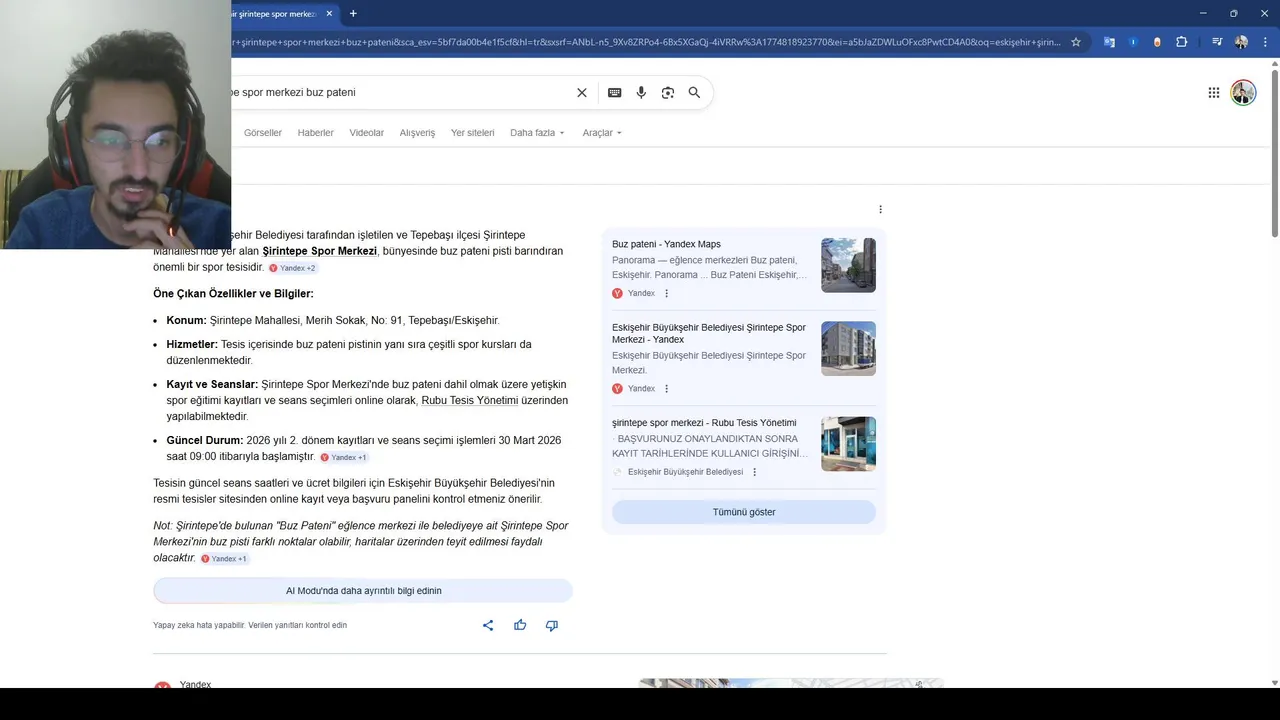The image size is (1280, 720).
Task: Open the Google Translate extension icon
Action: [x=1109, y=42]
